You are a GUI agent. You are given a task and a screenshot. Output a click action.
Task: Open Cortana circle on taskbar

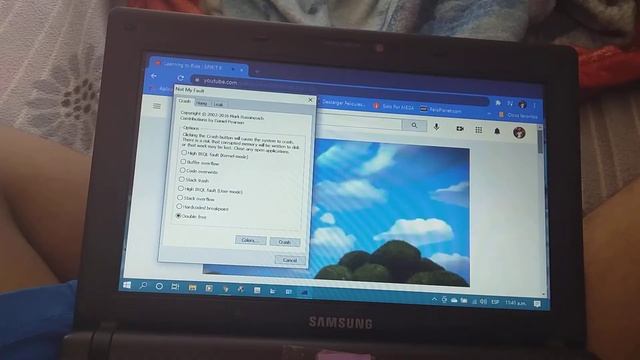point(159,287)
